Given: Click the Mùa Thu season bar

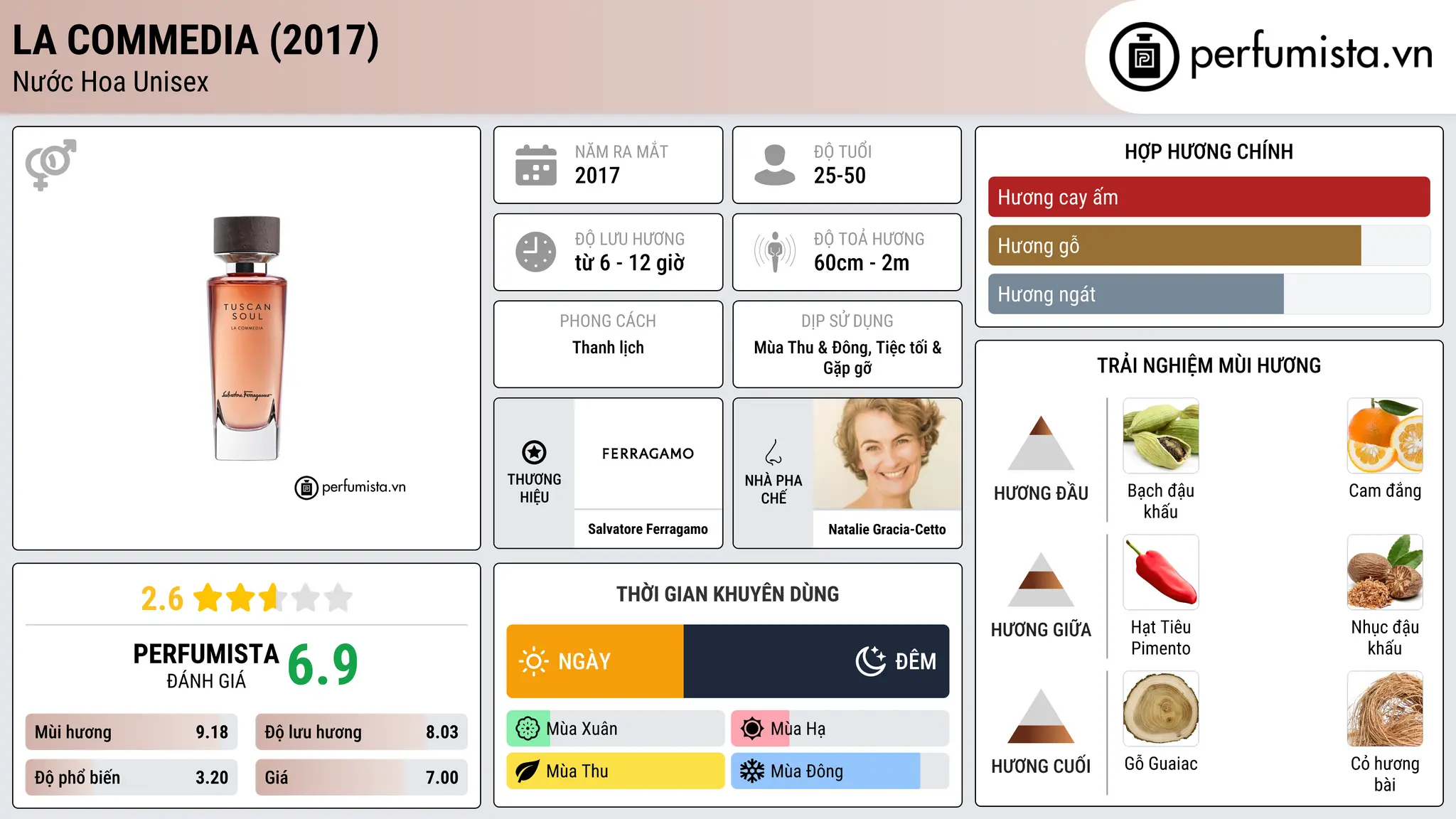Looking at the screenshot, I should (x=616, y=771).
